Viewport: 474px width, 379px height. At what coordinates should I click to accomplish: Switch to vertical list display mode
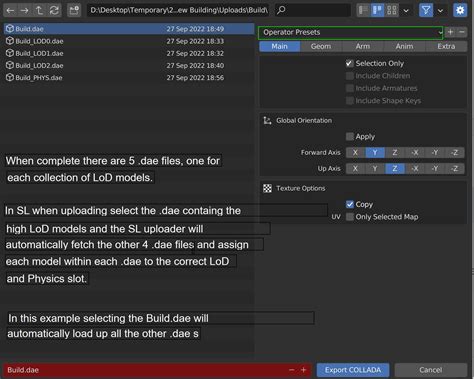pos(363,10)
